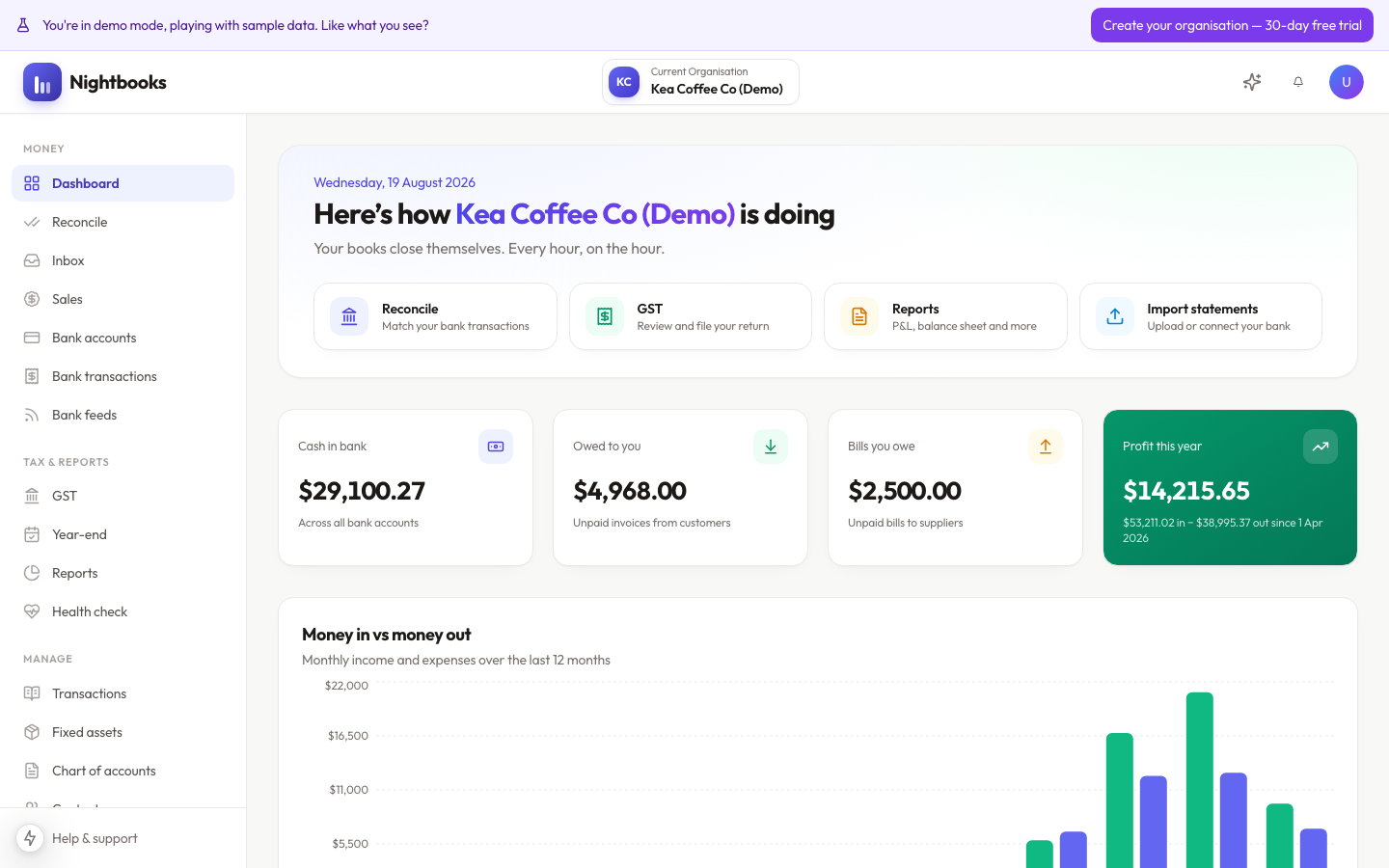Click the Kea Coffee Co (Demo) heading link
Image resolution: width=1389 pixels, height=868 pixels.
(595, 214)
